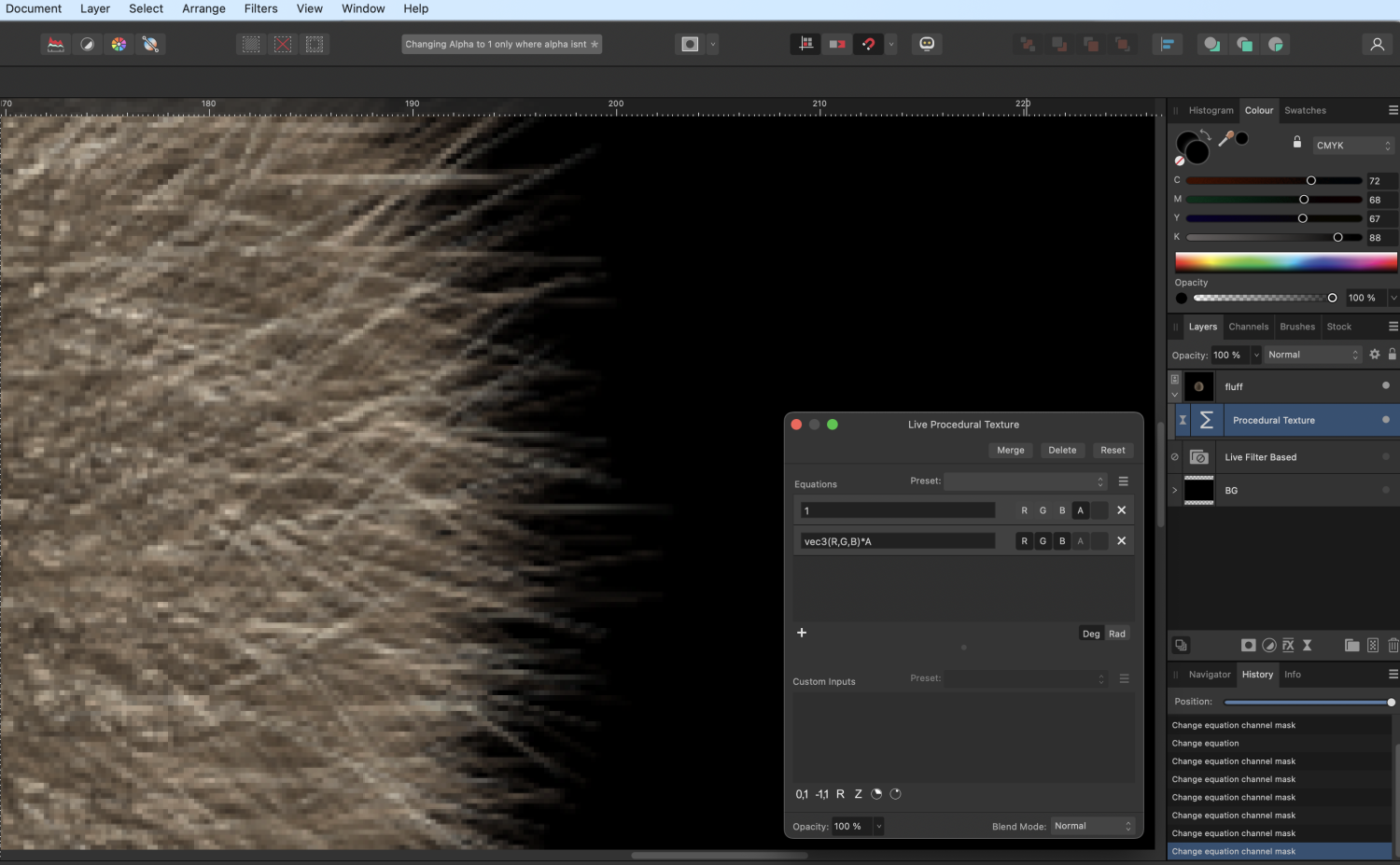Viewport: 1400px width, 865px height.
Task: Switch to the Channels tab
Action: pyautogui.click(x=1248, y=327)
